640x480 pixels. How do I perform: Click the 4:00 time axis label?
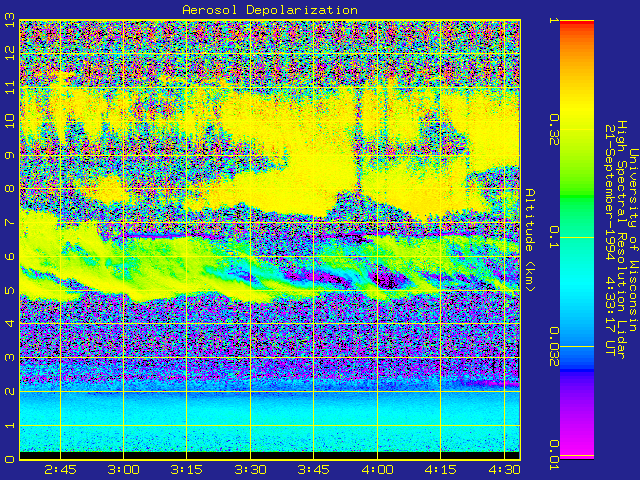coord(377,470)
